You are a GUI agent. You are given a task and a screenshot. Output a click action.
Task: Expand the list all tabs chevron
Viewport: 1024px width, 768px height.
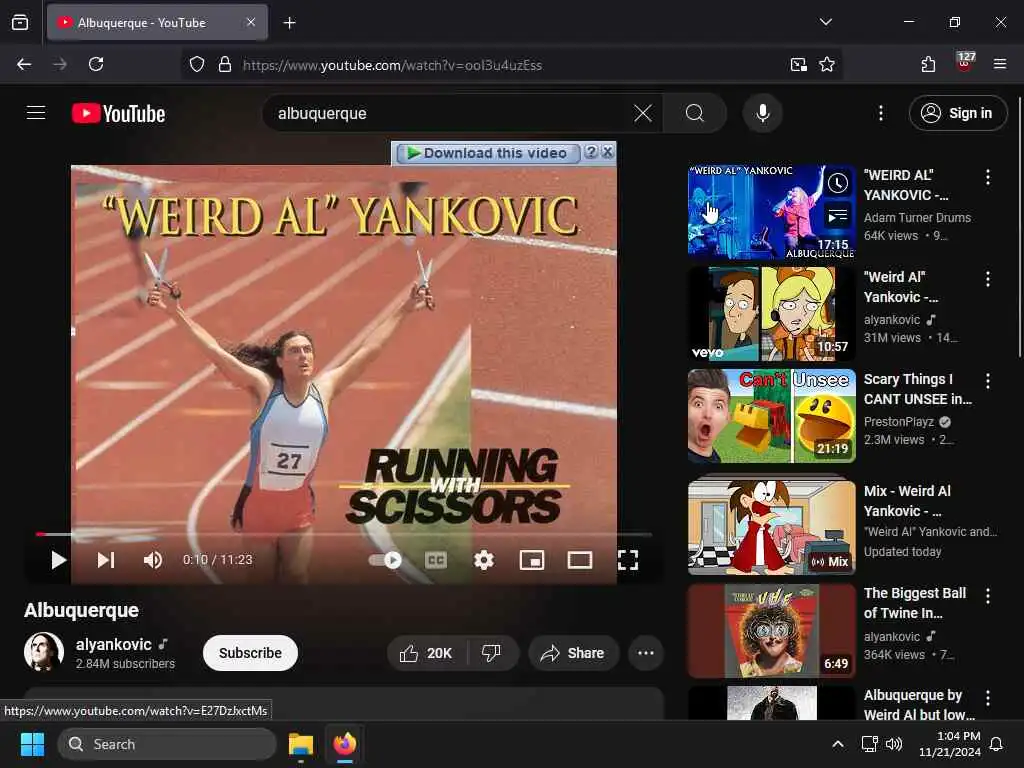point(825,22)
